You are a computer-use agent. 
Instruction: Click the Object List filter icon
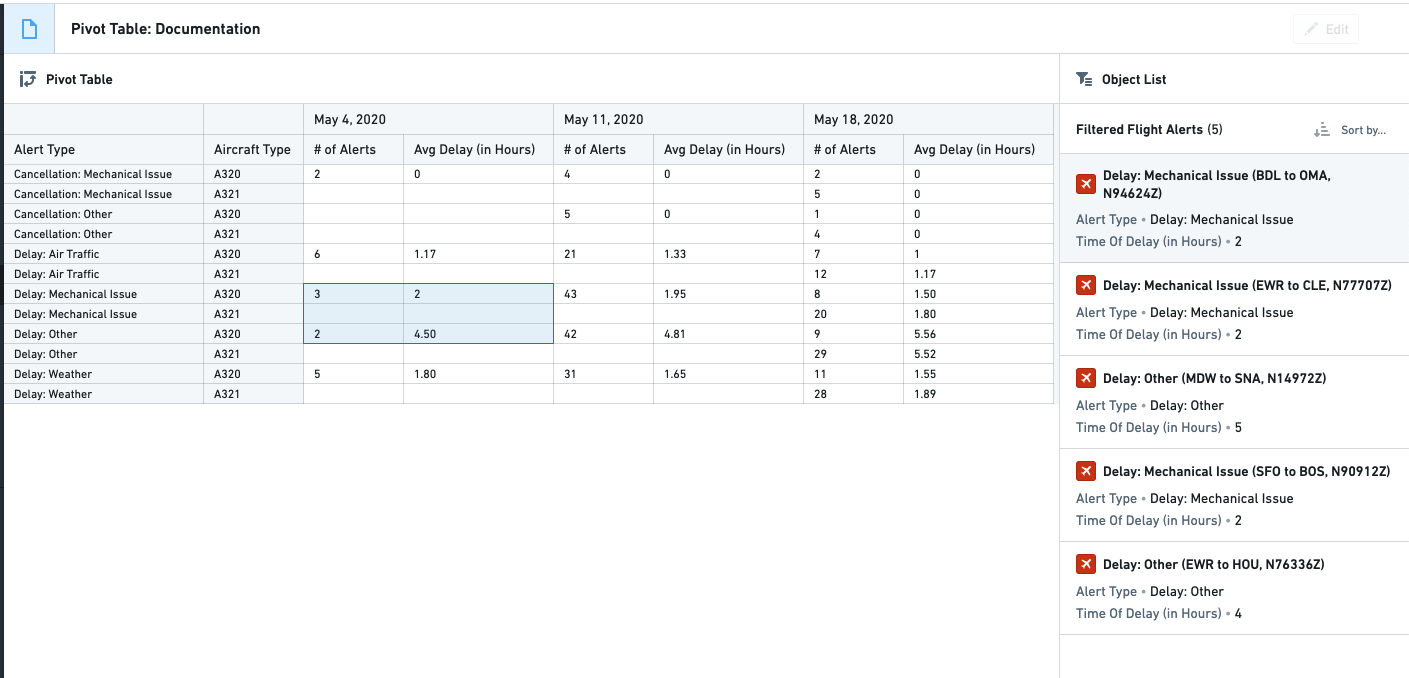[1084, 79]
